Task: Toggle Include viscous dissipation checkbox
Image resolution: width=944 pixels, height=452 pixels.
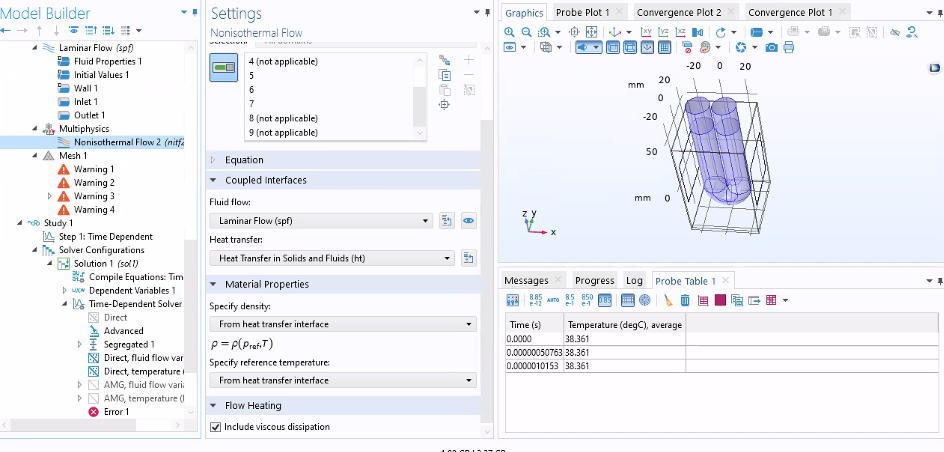Action: (216, 427)
